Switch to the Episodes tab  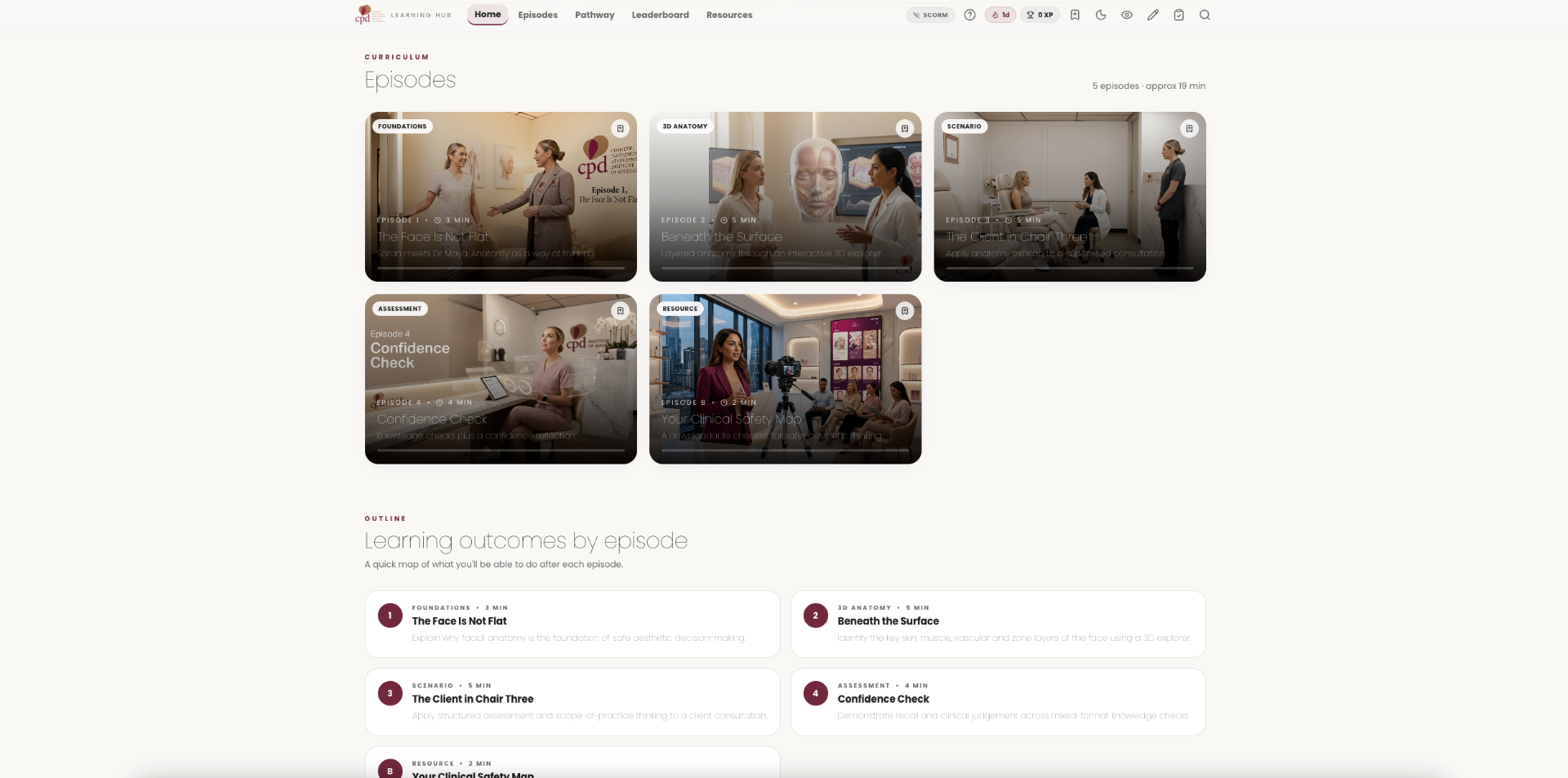pyautogui.click(x=538, y=15)
